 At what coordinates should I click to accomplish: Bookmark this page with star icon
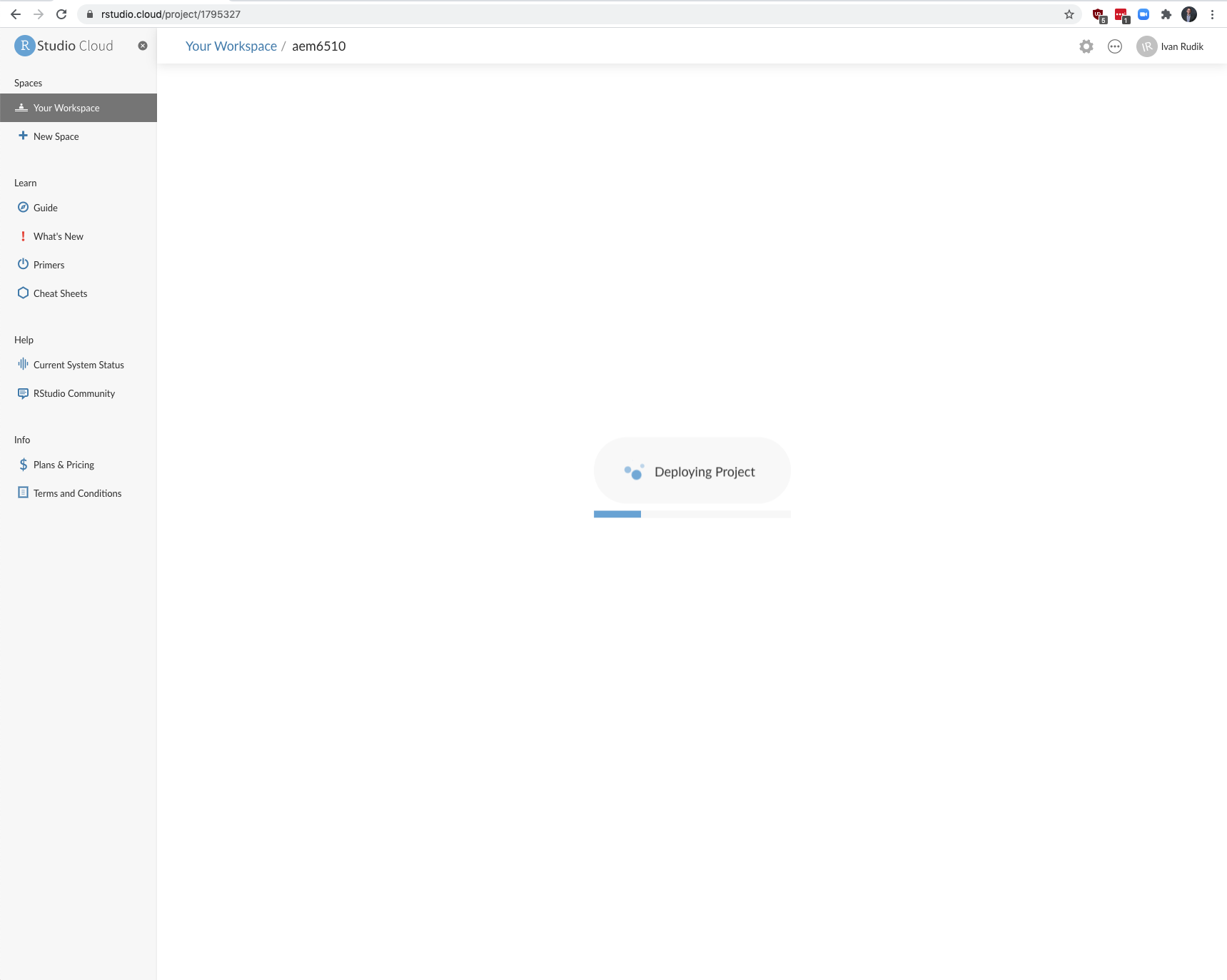(x=1069, y=14)
